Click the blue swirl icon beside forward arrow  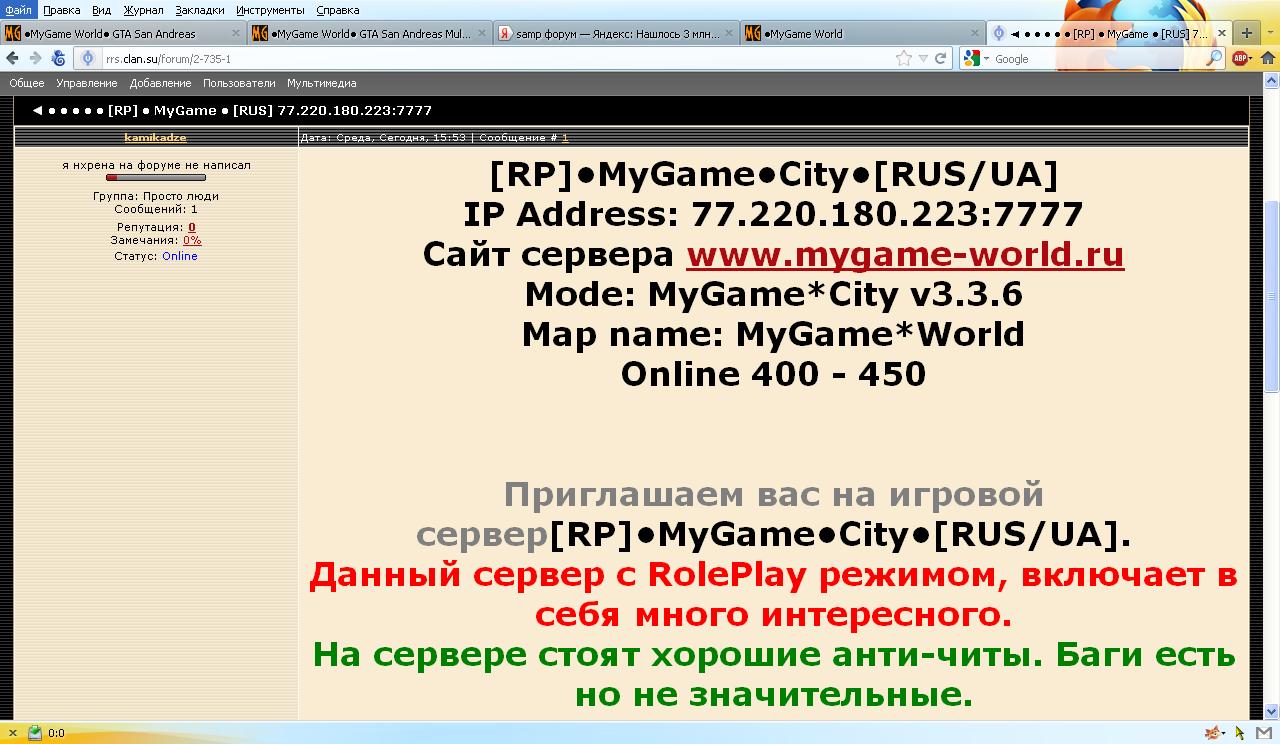point(58,59)
